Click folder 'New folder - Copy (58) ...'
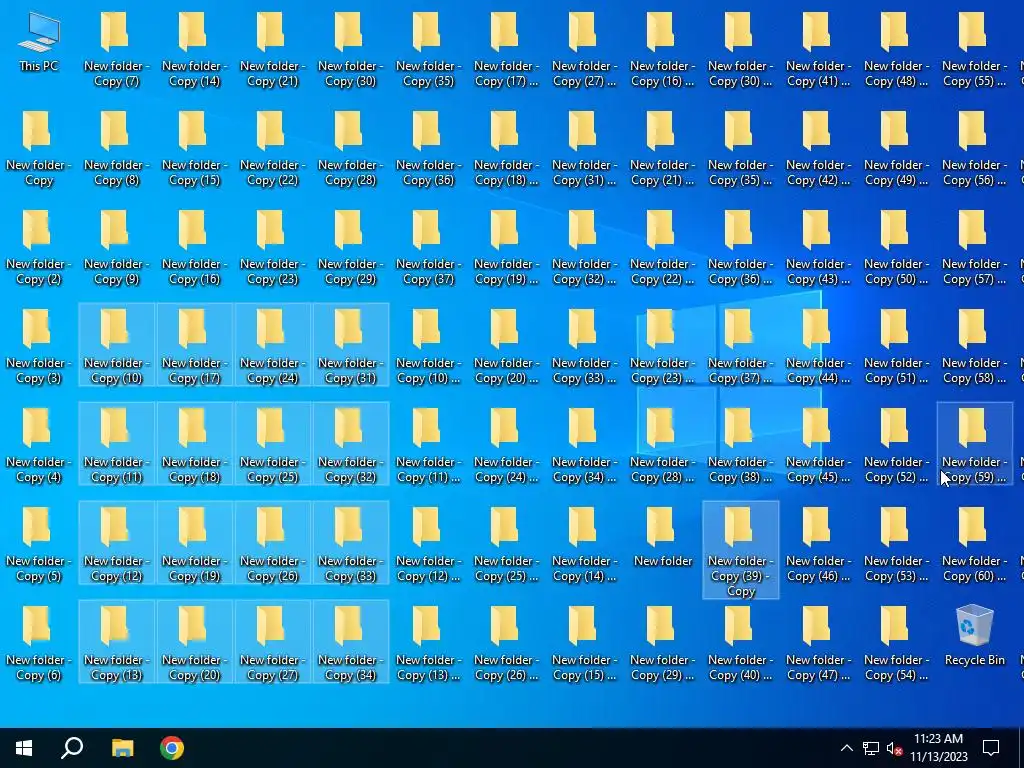The image size is (1024, 768). click(x=974, y=347)
